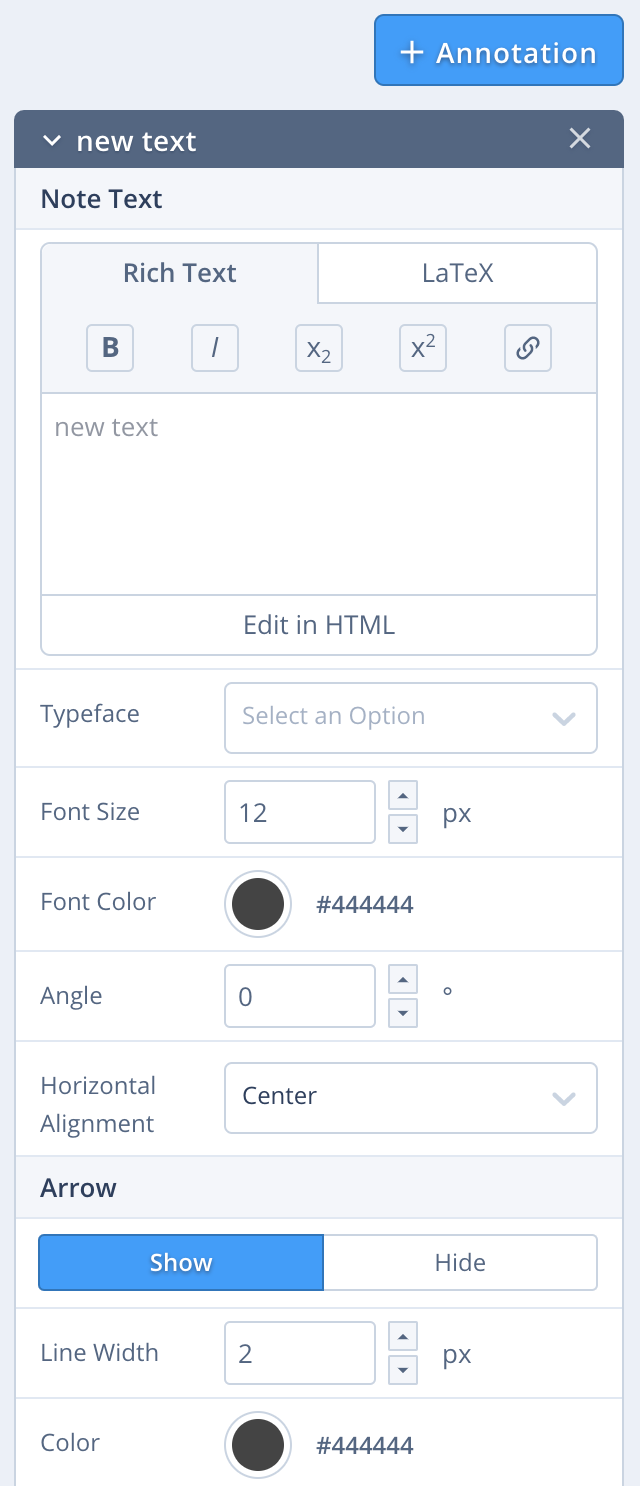Close the new text annotation panel
Viewport: 640px width, 1486px height.
580,139
